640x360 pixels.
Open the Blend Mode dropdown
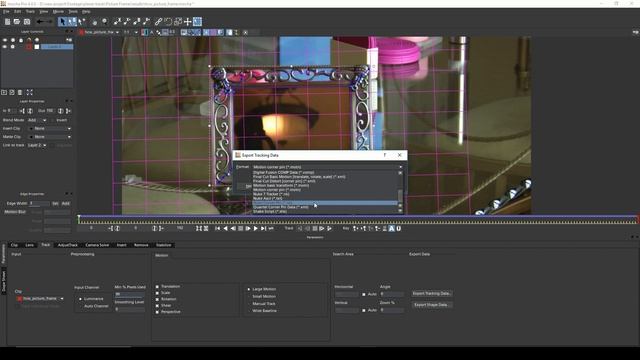click(37, 120)
